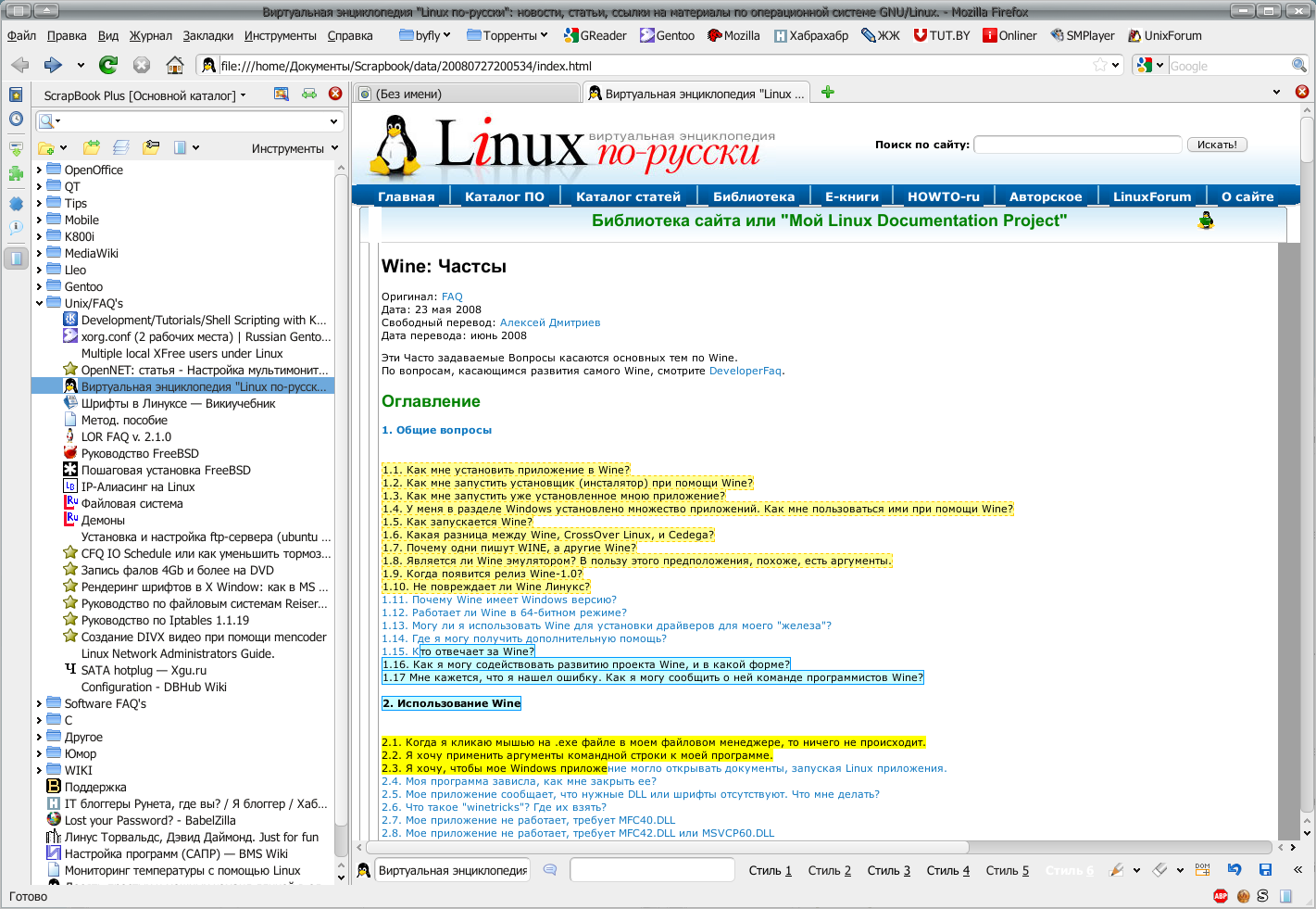The width and height of the screenshot is (1316, 909).
Task: Click the DOM eraser icon
Action: pos(1203,870)
